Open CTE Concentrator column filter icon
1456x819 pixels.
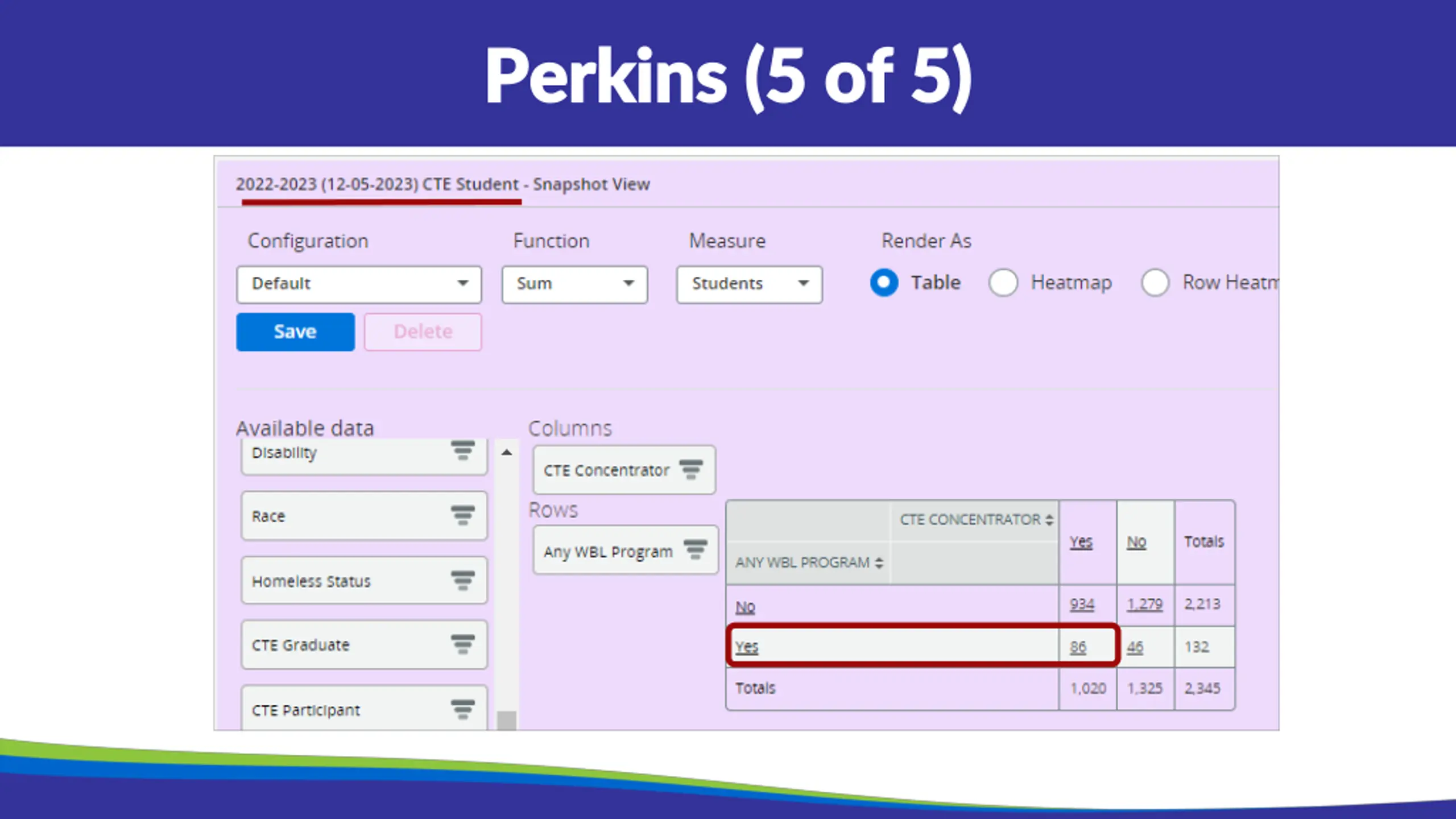[x=691, y=470]
